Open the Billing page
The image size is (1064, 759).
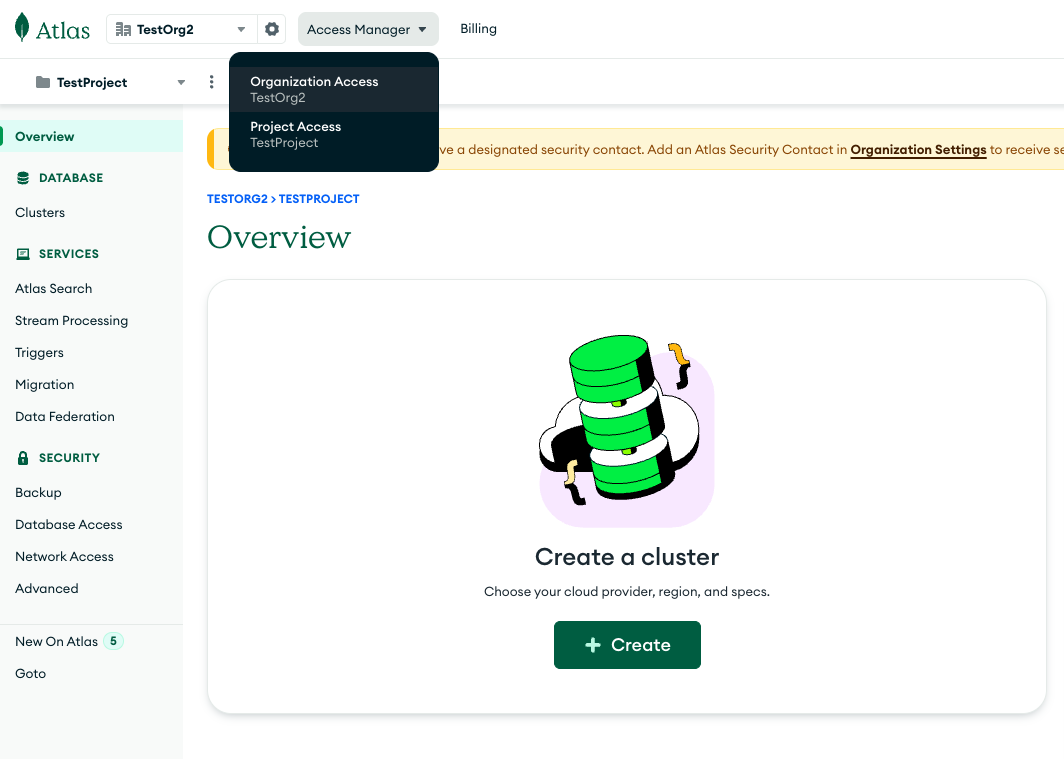[x=478, y=28]
